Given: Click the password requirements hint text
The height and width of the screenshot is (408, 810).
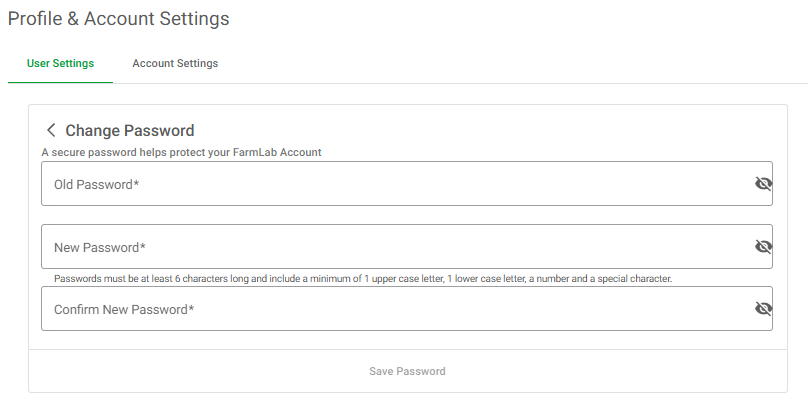Looking at the screenshot, I should pyautogui.click(x=362, y=278).
